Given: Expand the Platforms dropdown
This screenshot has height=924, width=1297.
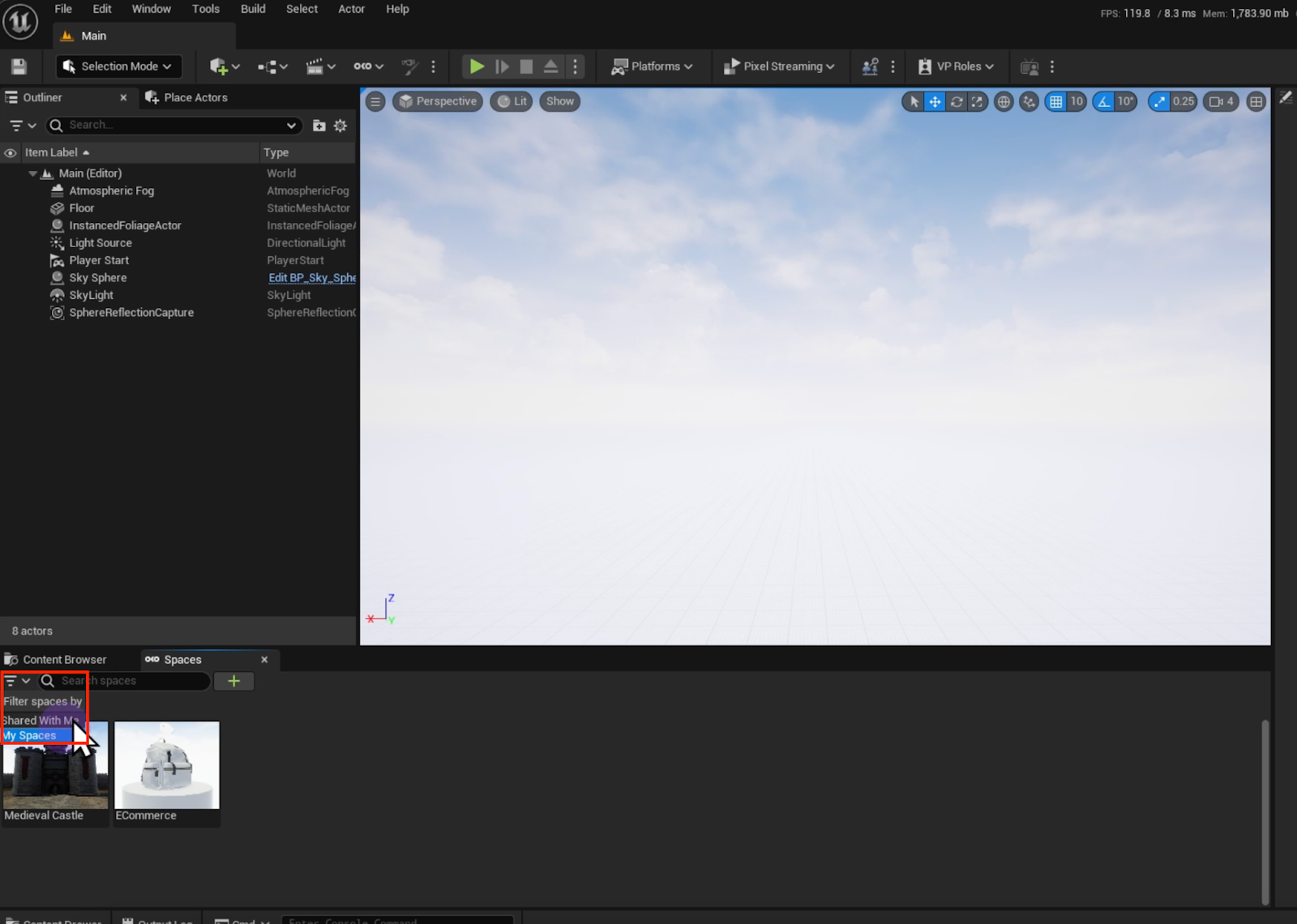Looking at the screenshot, I should (x=653, y=66).
